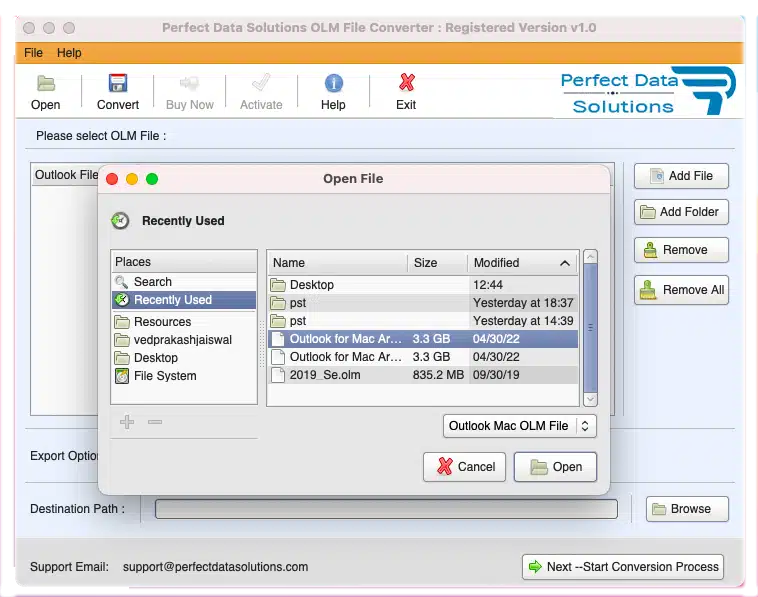Close the Open File dialog with red button
Image resolution: width=758 pixels, height=597 pixels.
click(x=112, y=179)
